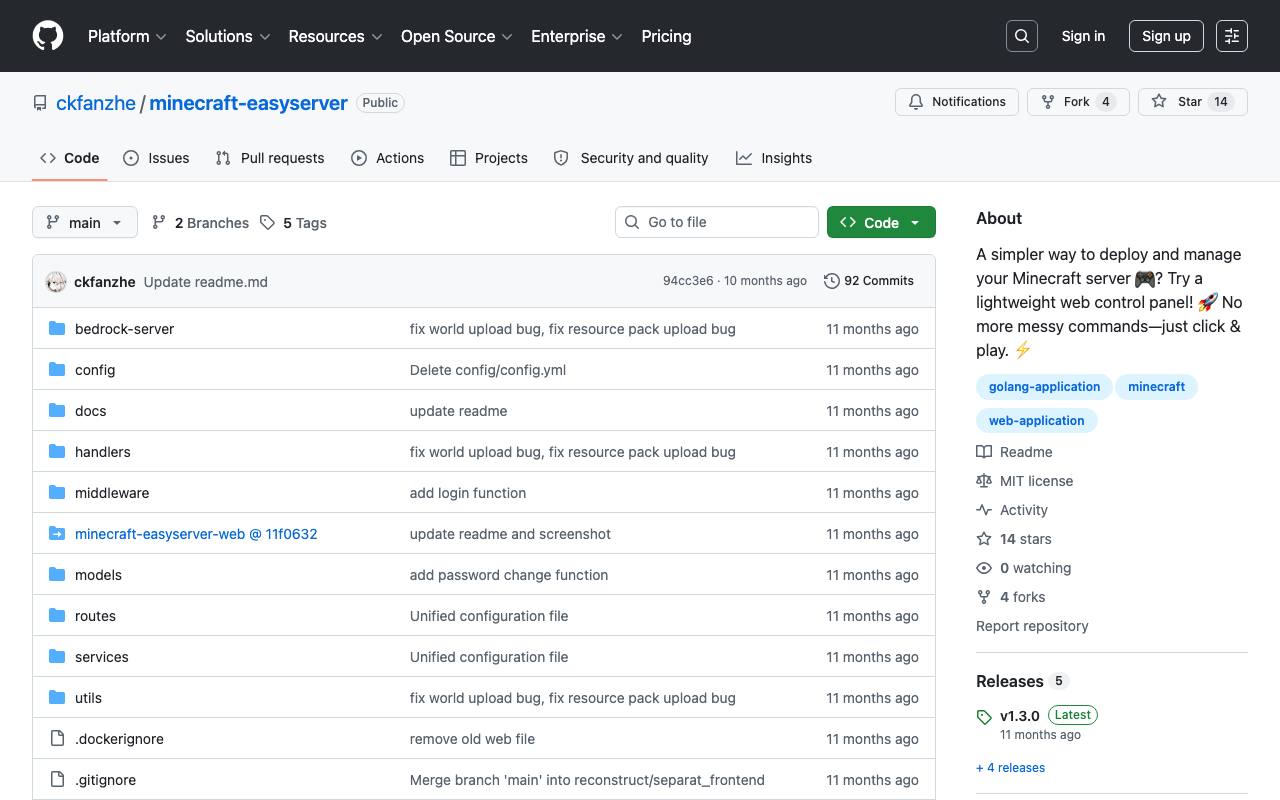The height and width of the screenshot is (800, 1280).
Task: Click the Notifications button
Action: (x=957, y=102)
